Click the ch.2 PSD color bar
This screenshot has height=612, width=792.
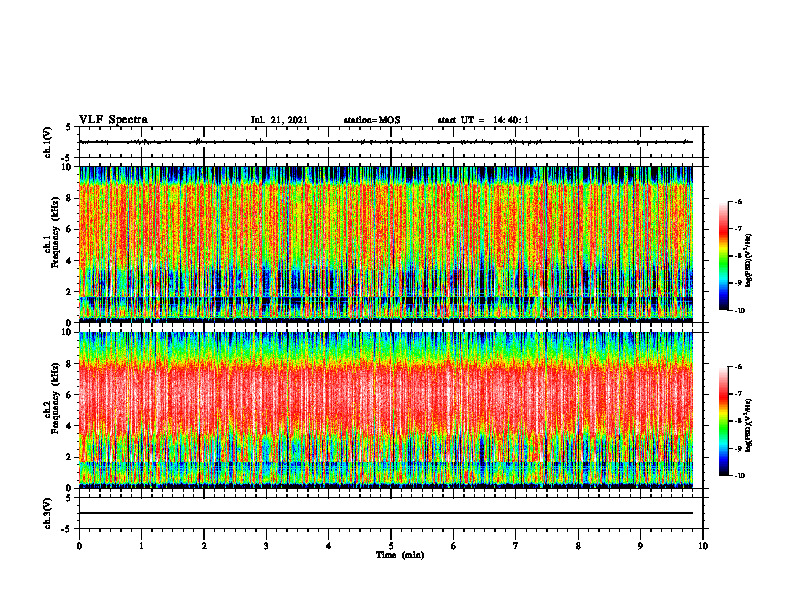click(723, 421)
